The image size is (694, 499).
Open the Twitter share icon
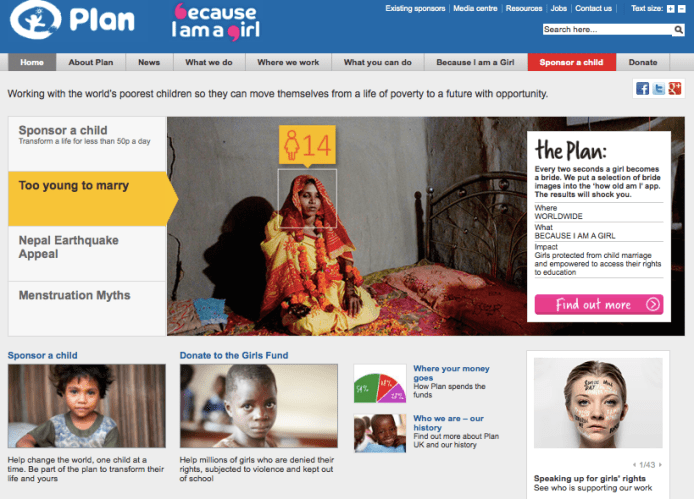point(659,89)
